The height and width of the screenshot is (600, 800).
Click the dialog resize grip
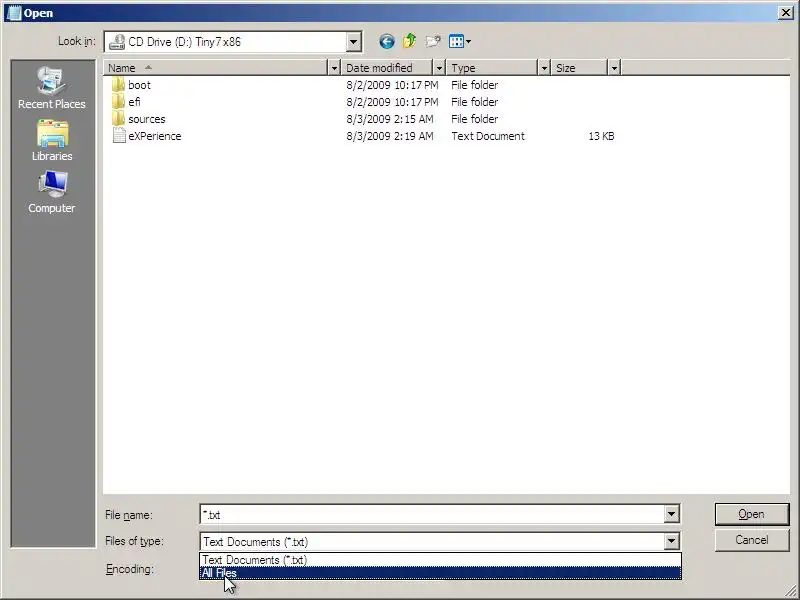coord(790,590)
